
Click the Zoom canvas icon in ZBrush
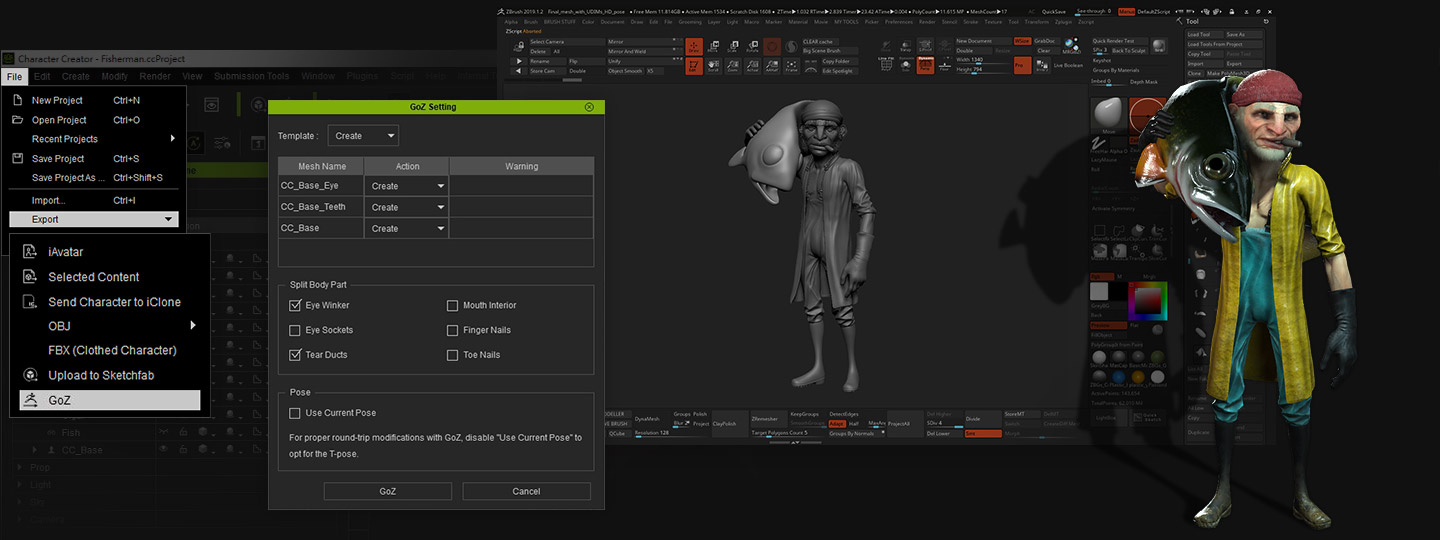(733, 66)
